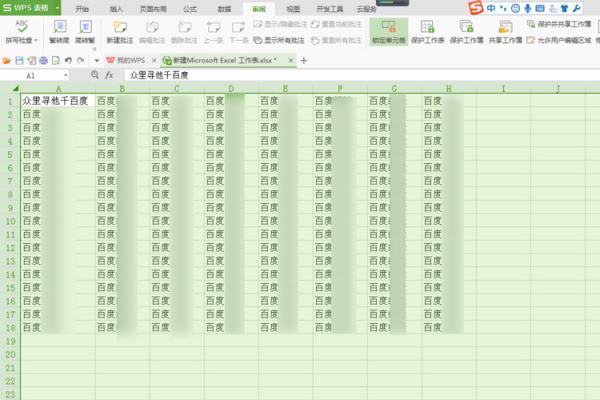Click the Print Preview icon in quick toolbar
The height and width of the screenshot is (400, 600).
pos(56,60)
